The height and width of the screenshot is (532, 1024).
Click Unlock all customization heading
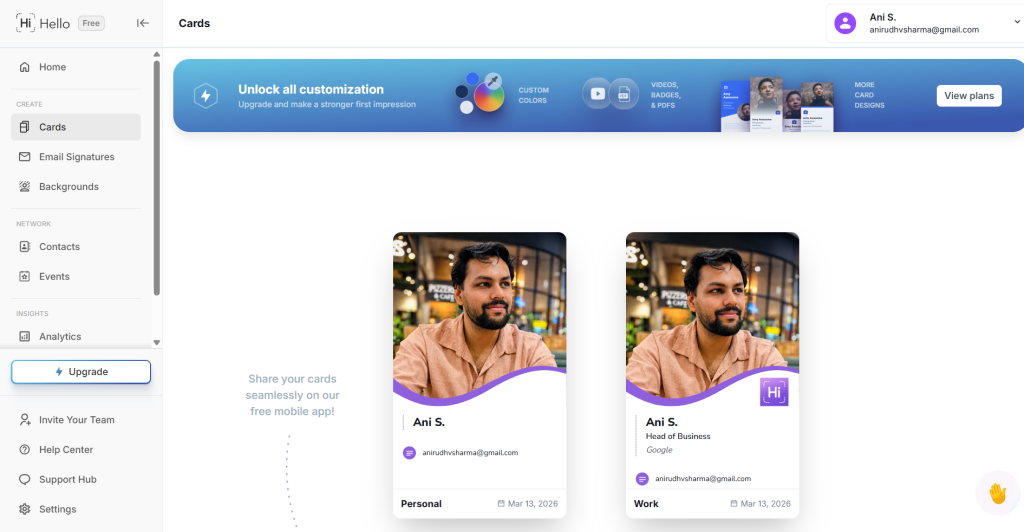click(311, 89)
